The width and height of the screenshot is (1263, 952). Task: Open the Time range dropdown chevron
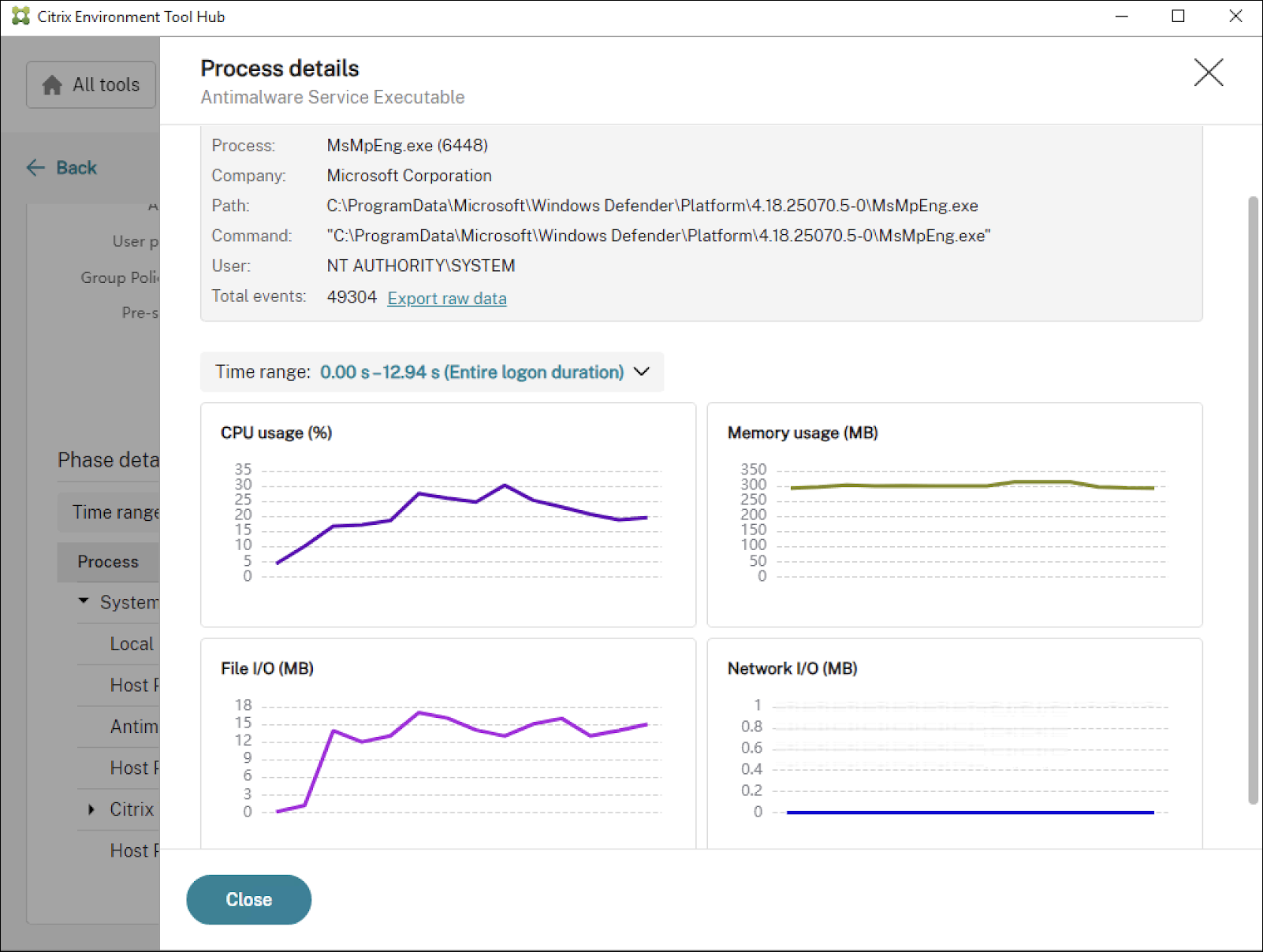click(x=642, y=372)
